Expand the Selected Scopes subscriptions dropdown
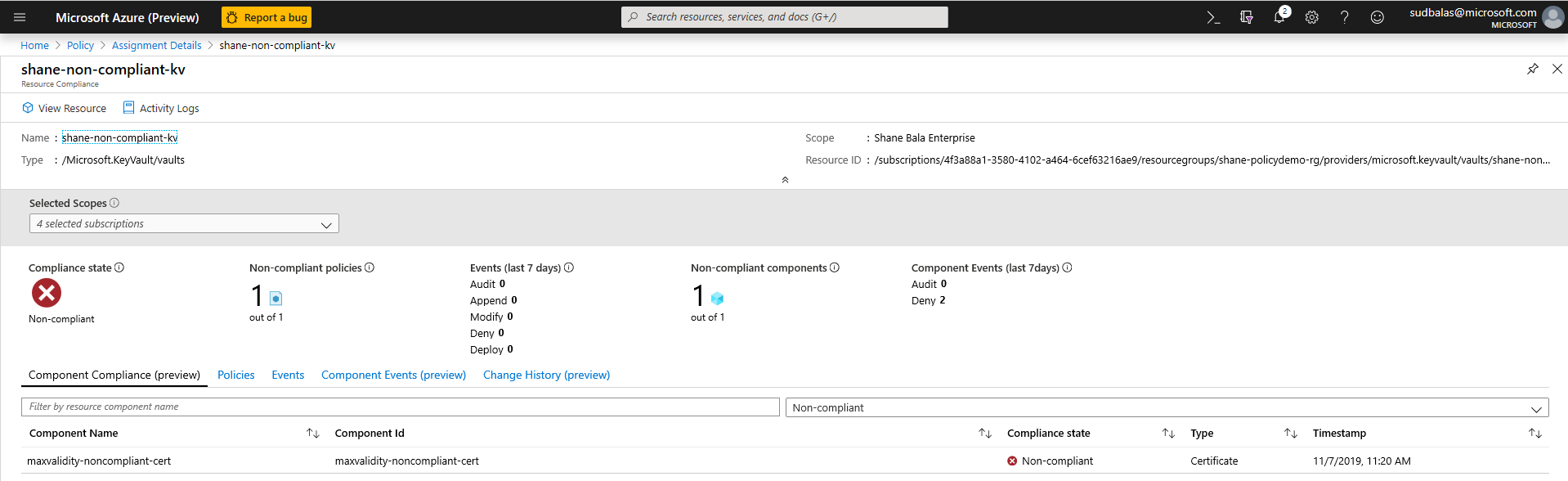The image size is (1568, 481). 184,224
